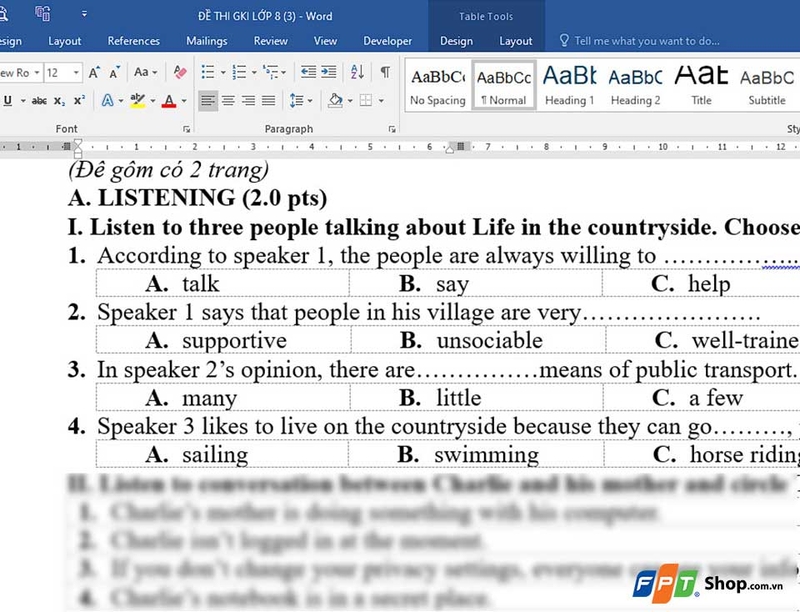Click the Grow Font icon
800x612 pixels.
click(x=94, y=72)
